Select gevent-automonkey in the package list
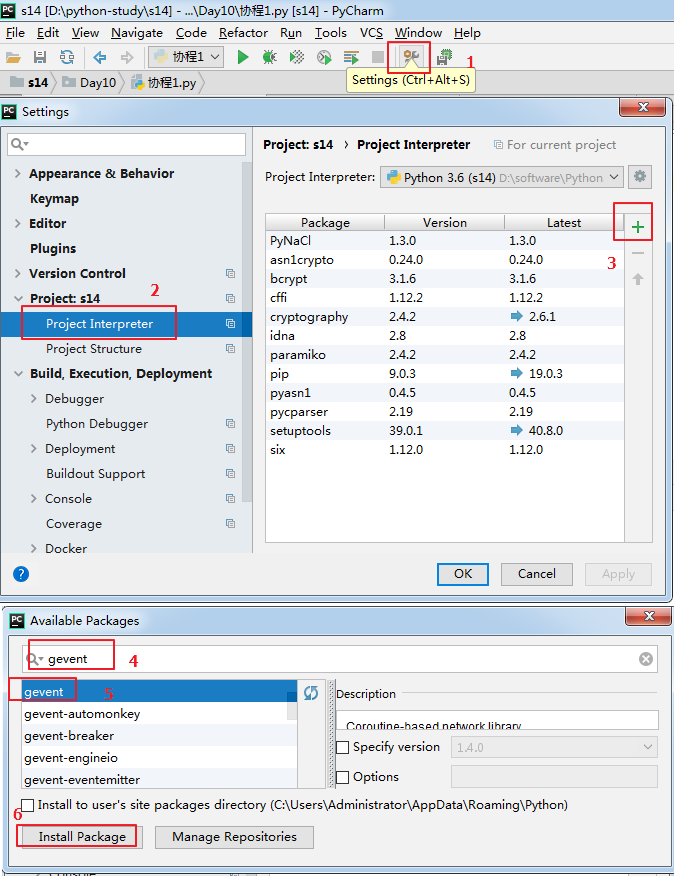Screen dimensions: 674x876 [x=82, y=714]
